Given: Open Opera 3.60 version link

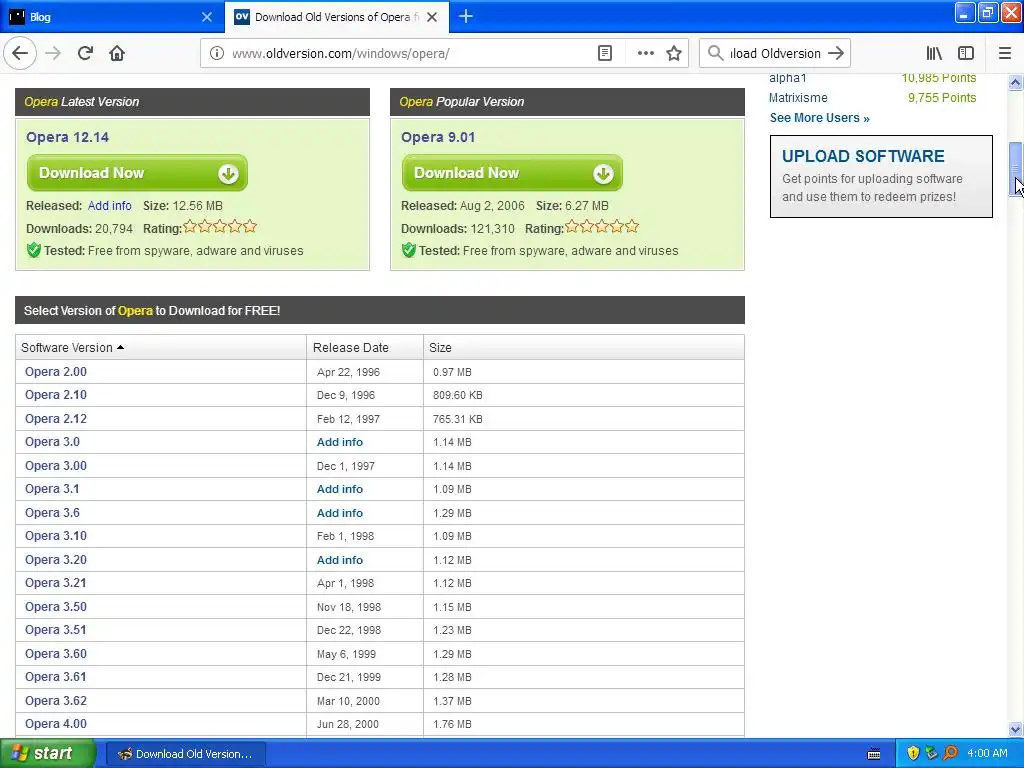Looking at the screenshot, I should tap(56, 654).
